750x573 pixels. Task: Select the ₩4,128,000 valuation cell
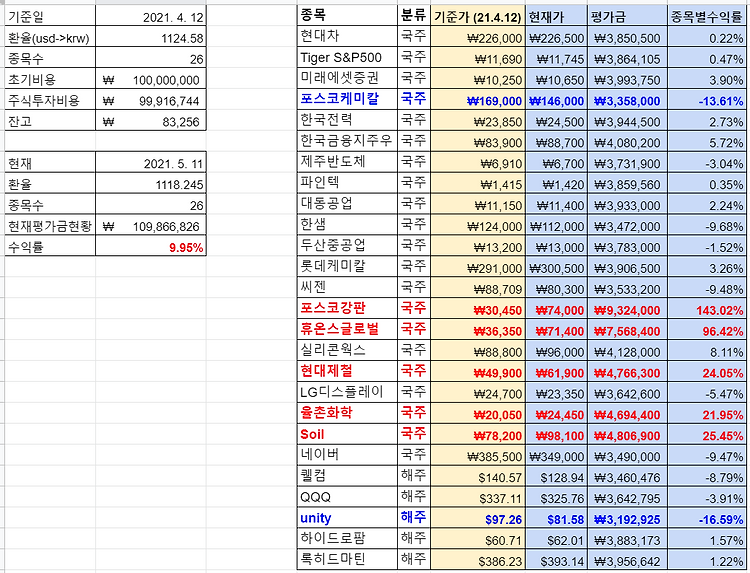[x=627, y=352]
